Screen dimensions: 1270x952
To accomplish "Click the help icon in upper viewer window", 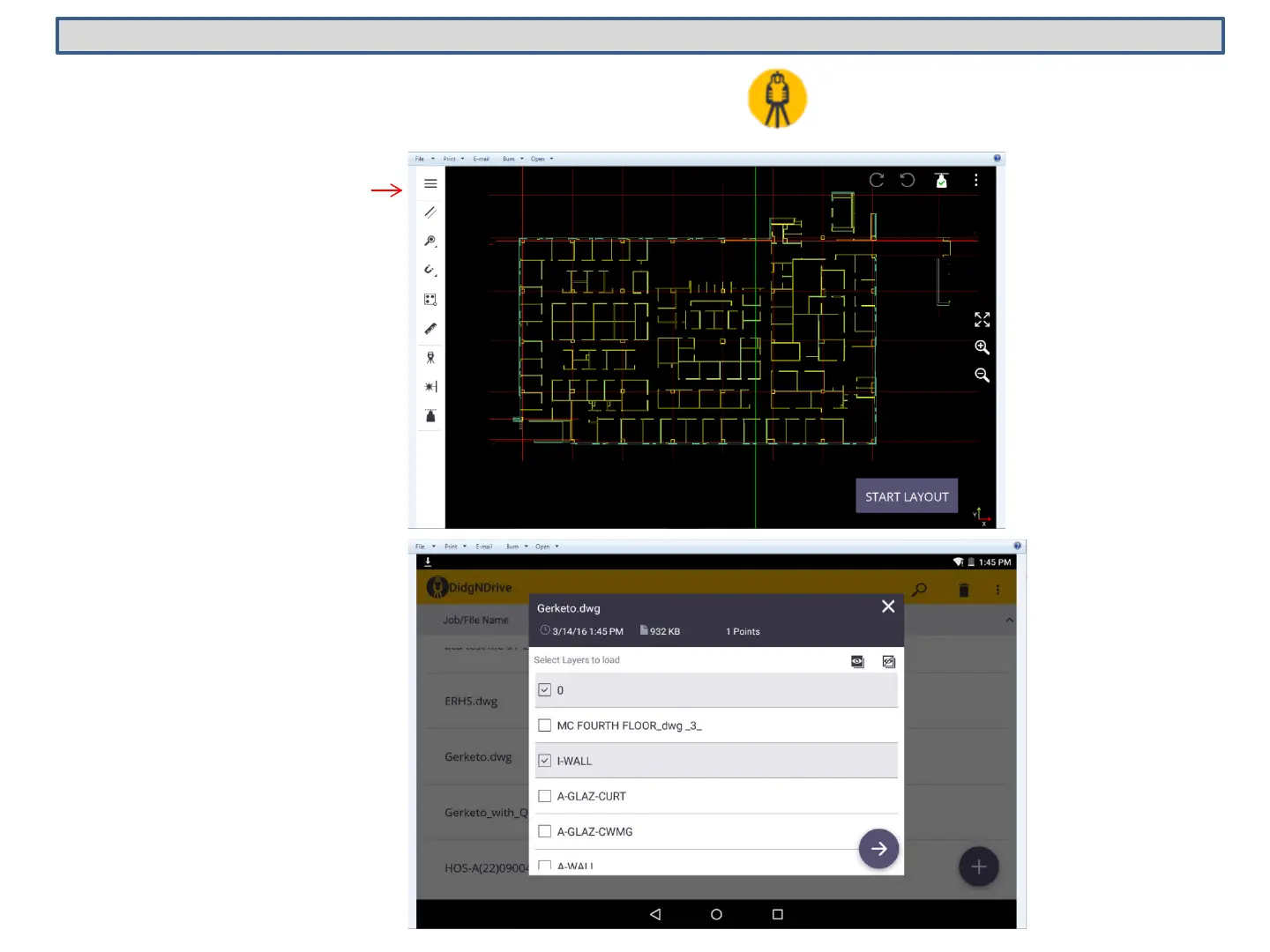I will click(x=997, y=159).
